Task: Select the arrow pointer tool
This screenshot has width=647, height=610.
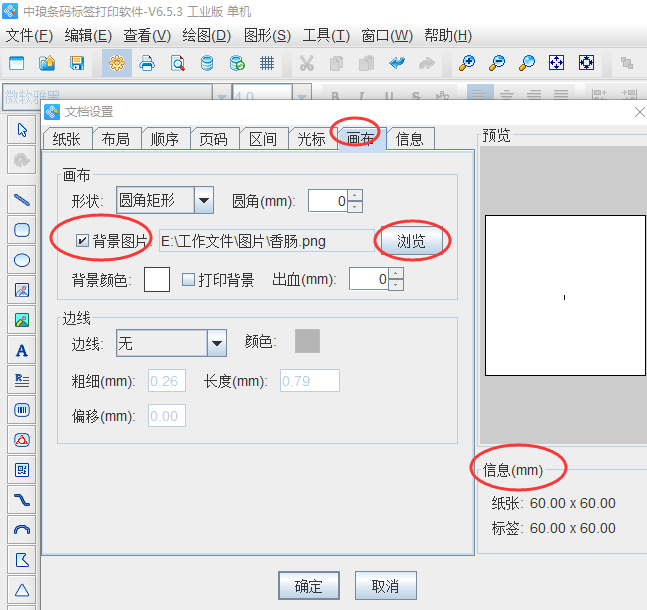Action: (22, 130)
